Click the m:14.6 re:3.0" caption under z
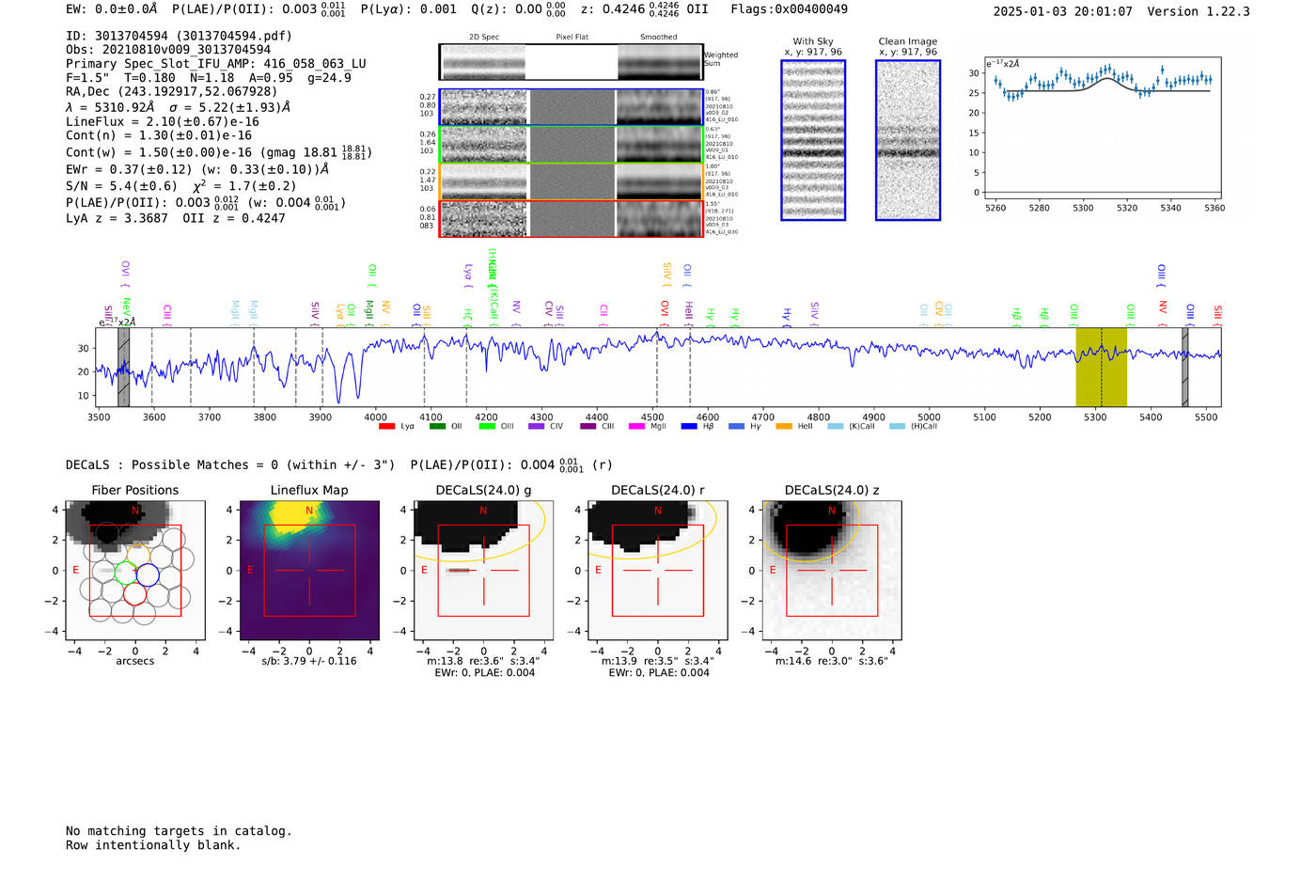The height and width of the screenshot is (896, 1316). [x=831, y=661]
